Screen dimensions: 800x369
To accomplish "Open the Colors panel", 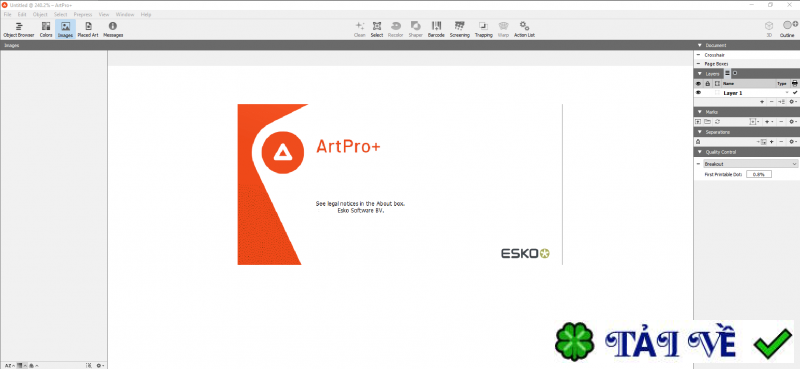I will pos(46,29).
